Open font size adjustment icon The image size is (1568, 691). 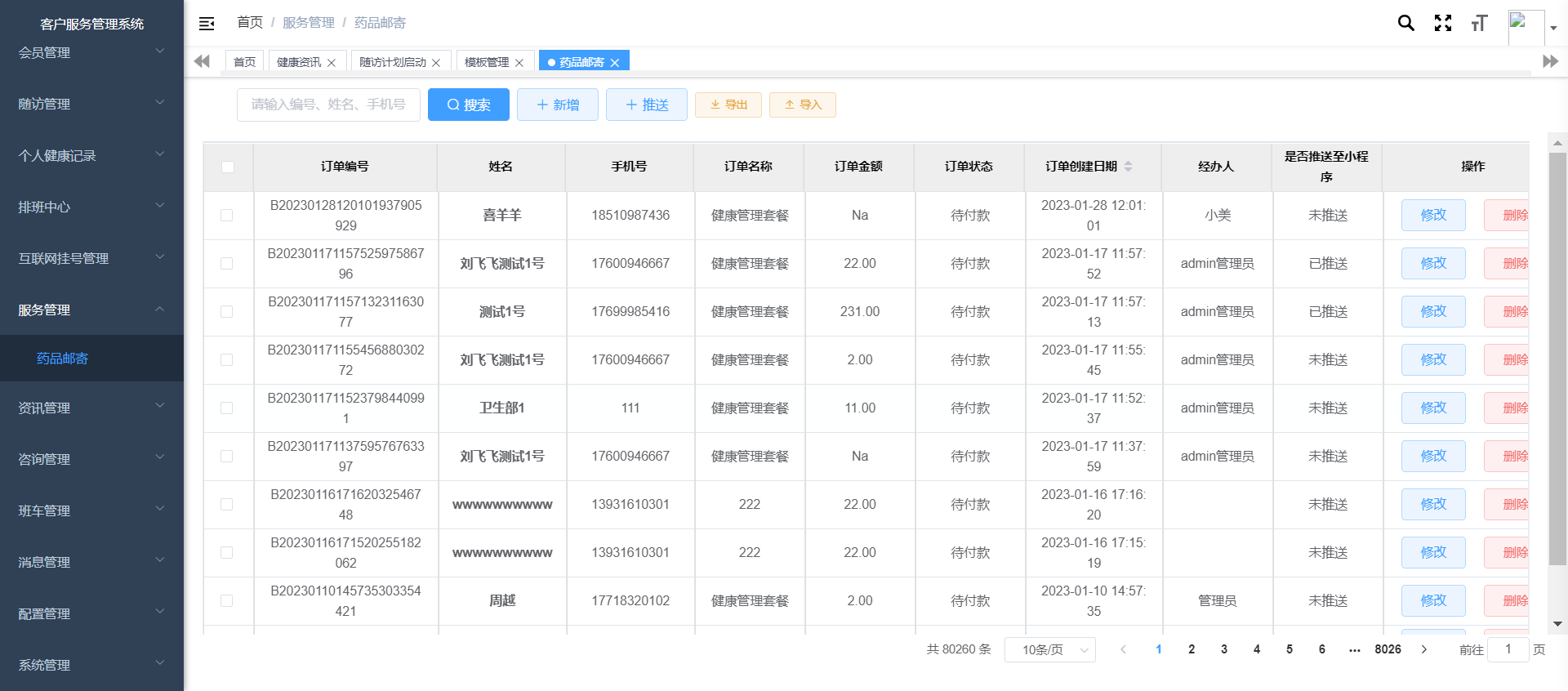tap(1479, 23)
